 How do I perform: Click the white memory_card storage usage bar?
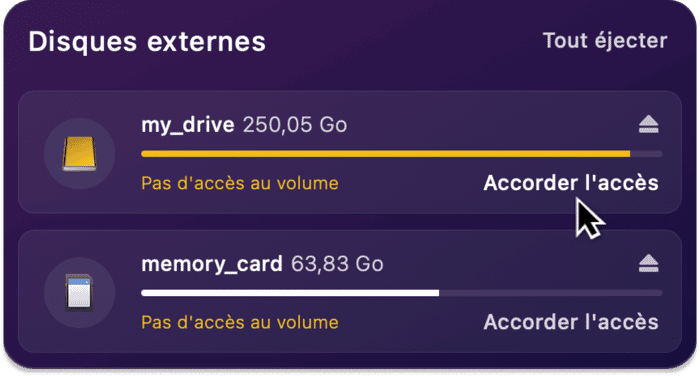pyautogui.click(x=290, y=293)
